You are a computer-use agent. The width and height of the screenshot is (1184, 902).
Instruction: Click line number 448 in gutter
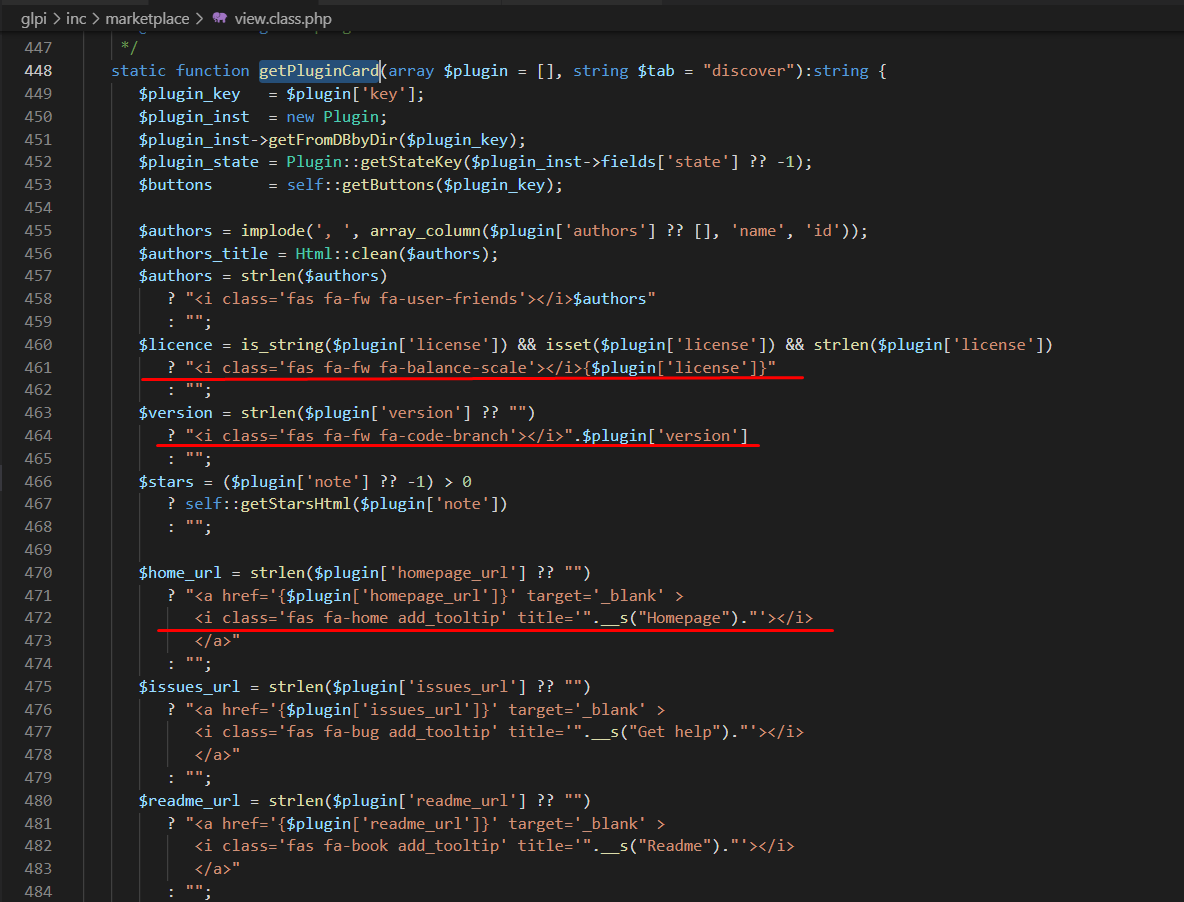(x=38, y=71)
